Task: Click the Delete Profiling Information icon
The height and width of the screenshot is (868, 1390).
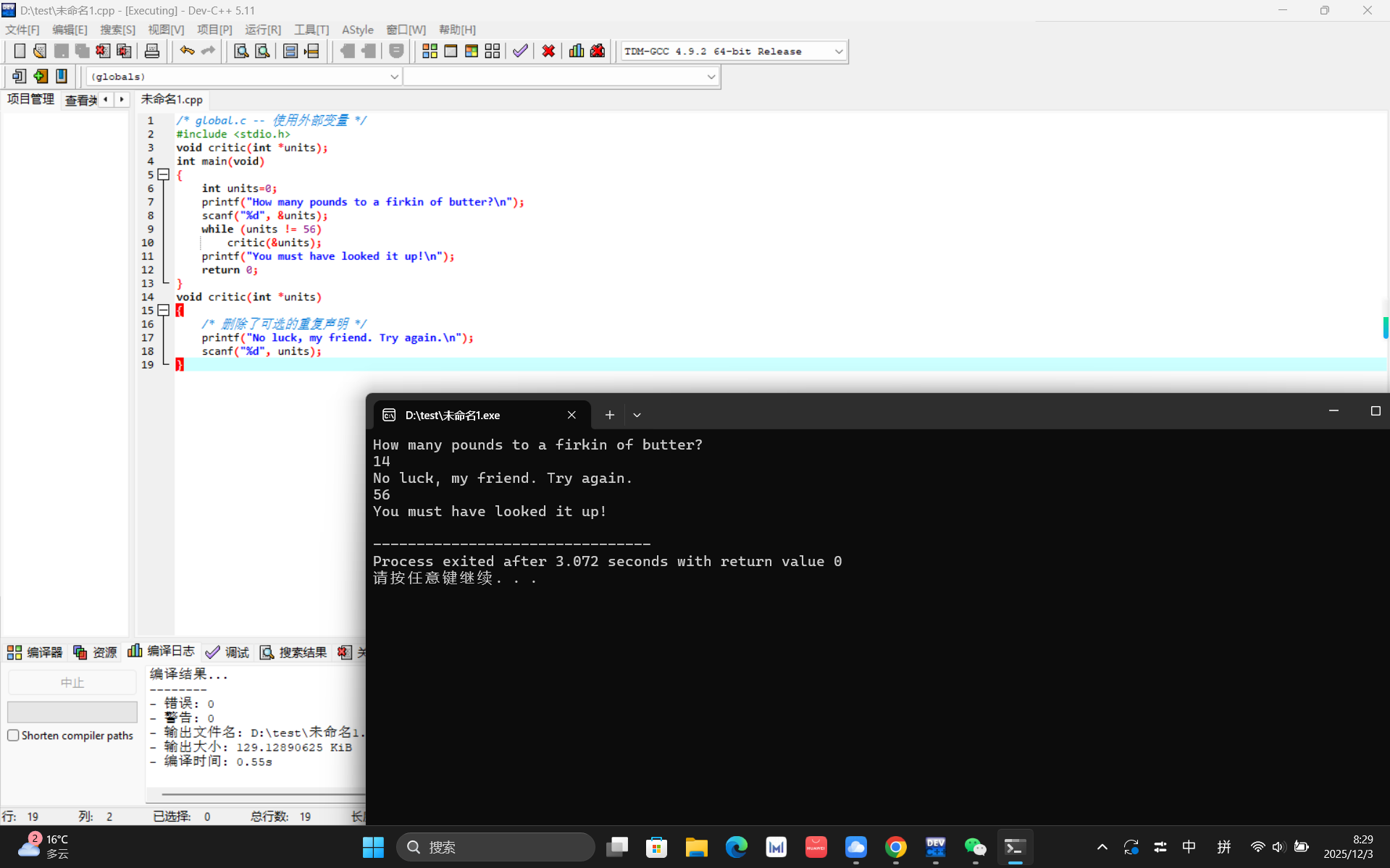Action: point(598,51)
